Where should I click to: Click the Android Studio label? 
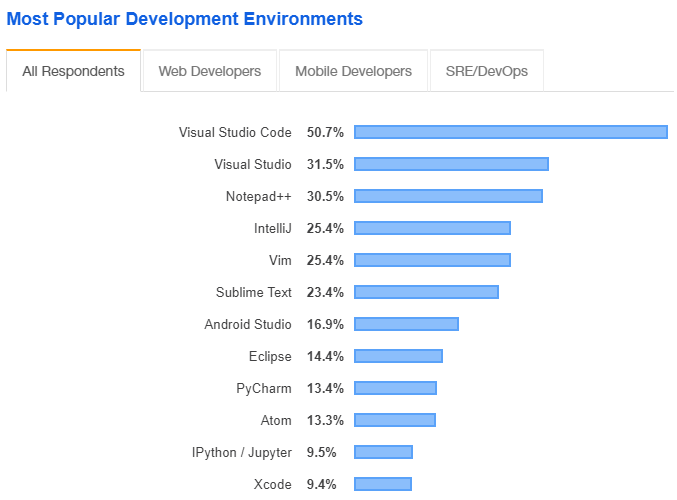(248, 324)
